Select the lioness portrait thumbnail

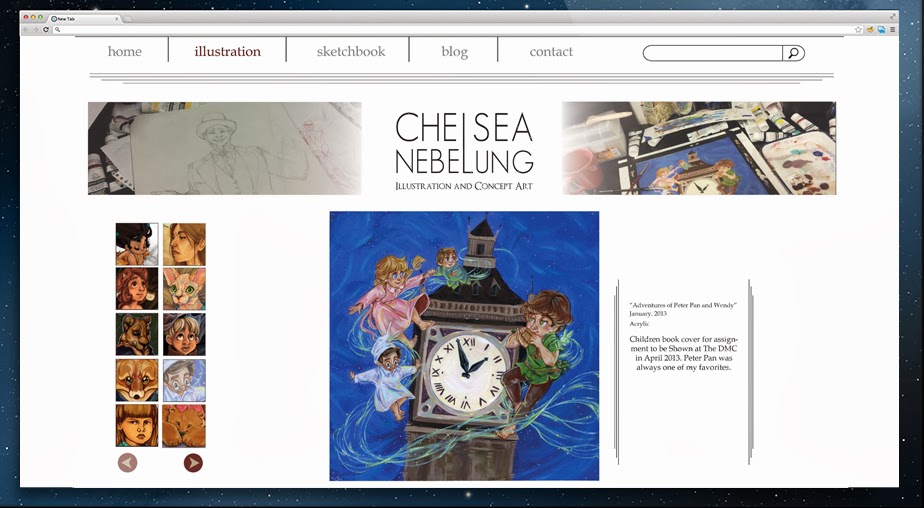(x=137, y=334)
